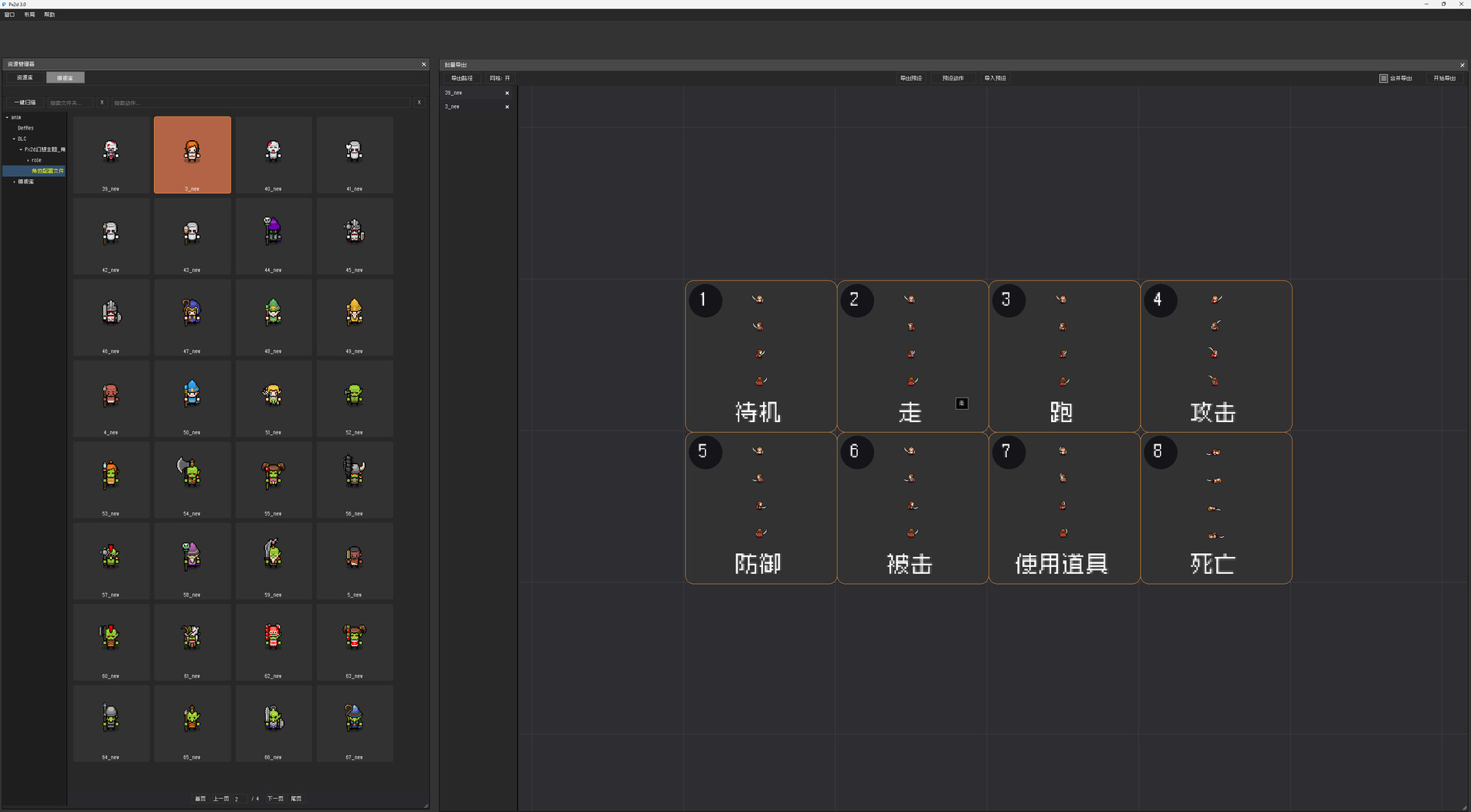Select the 4_new red-bearded character sprite
Screen dimensions: 1471x812
(x=111, y=398)
